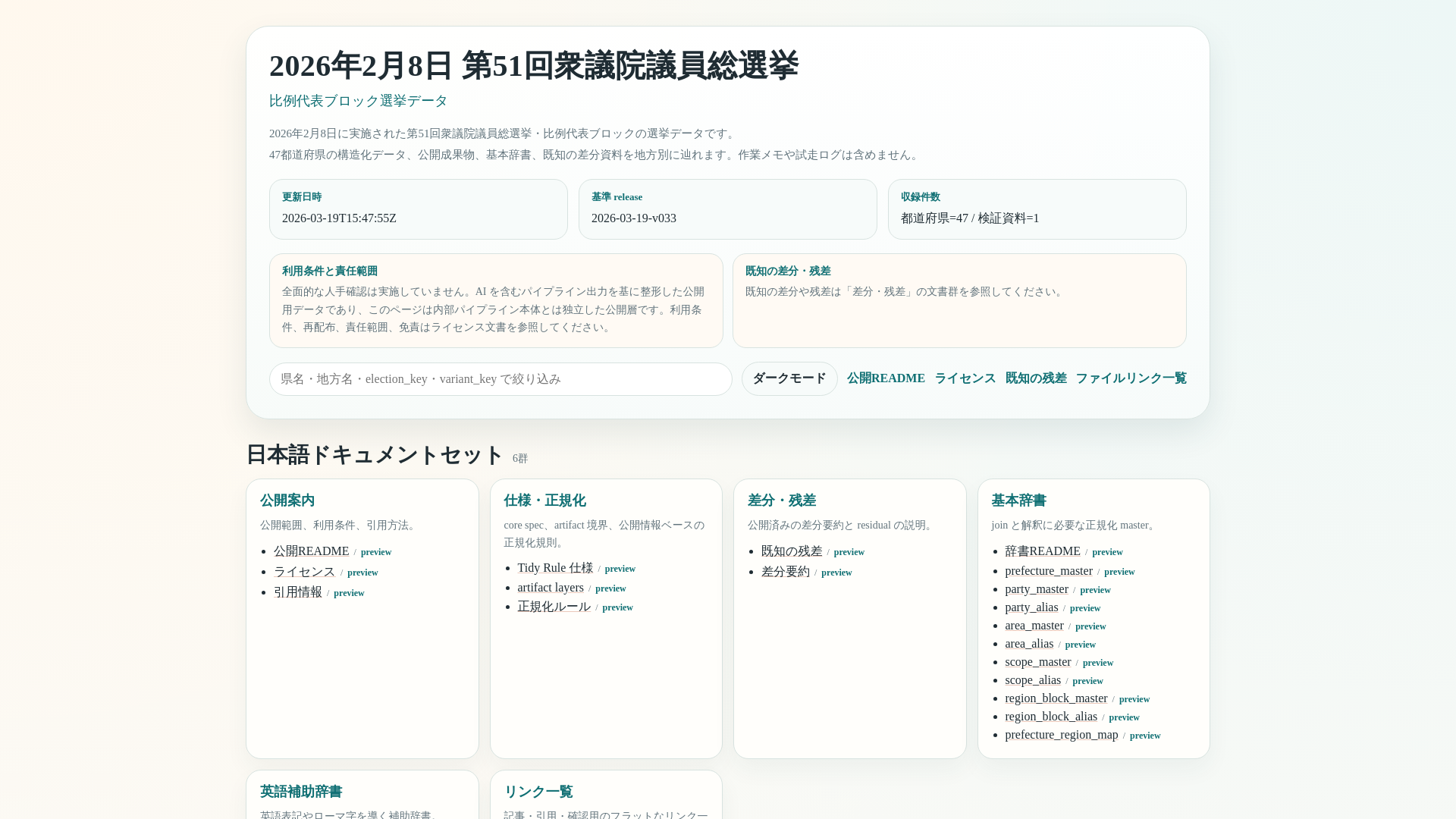The width and height of the screenshot is (1456, 819).
Task: Open 既知の残差 link in header toolbar
Action: pyautogui.click(x=1036, y=378)
